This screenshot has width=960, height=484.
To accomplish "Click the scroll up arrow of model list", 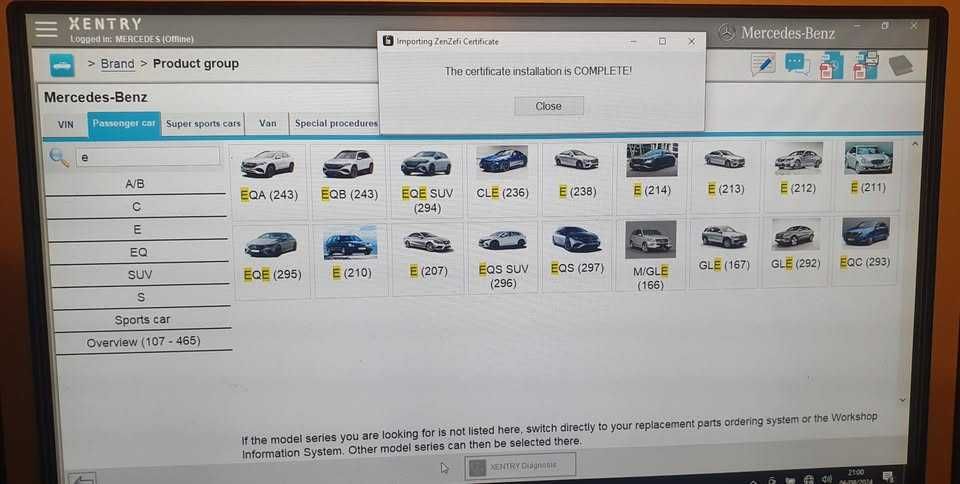I will click(915, 144).
